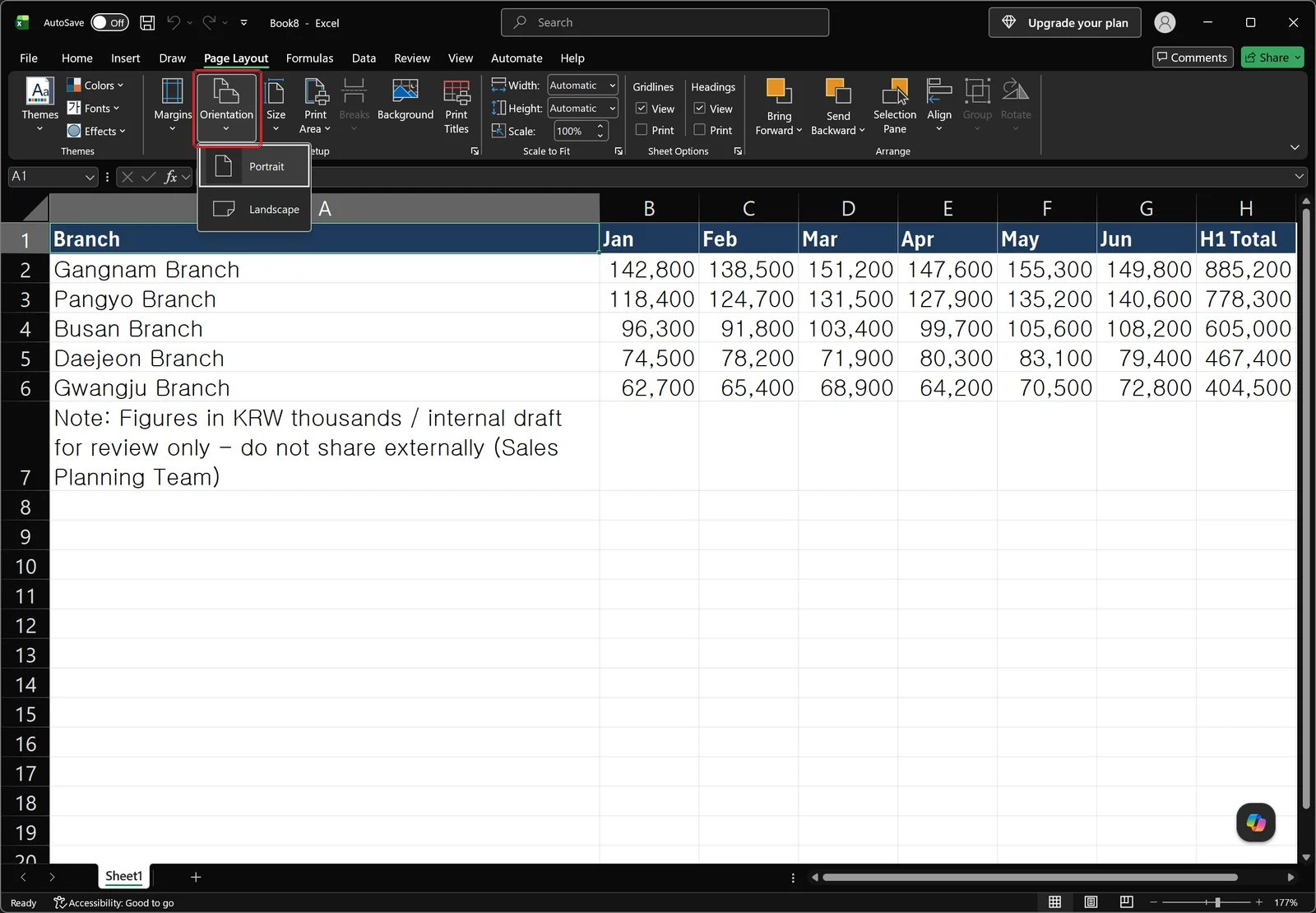Click Upgrade your plan button
The image size is (1316, 913).
(x=1065, y=23)
